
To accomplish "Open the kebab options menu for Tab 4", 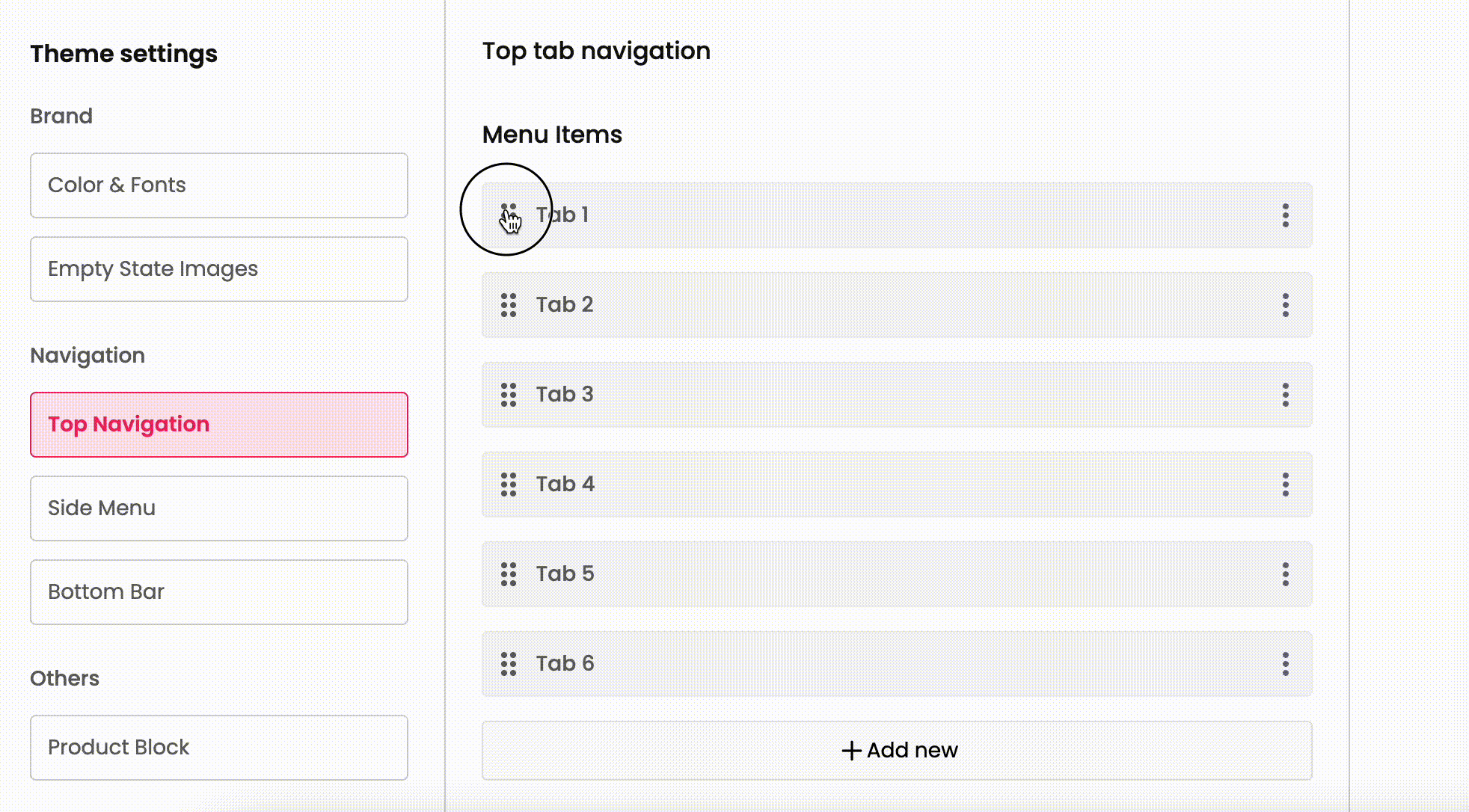I will pos(1285,485).
